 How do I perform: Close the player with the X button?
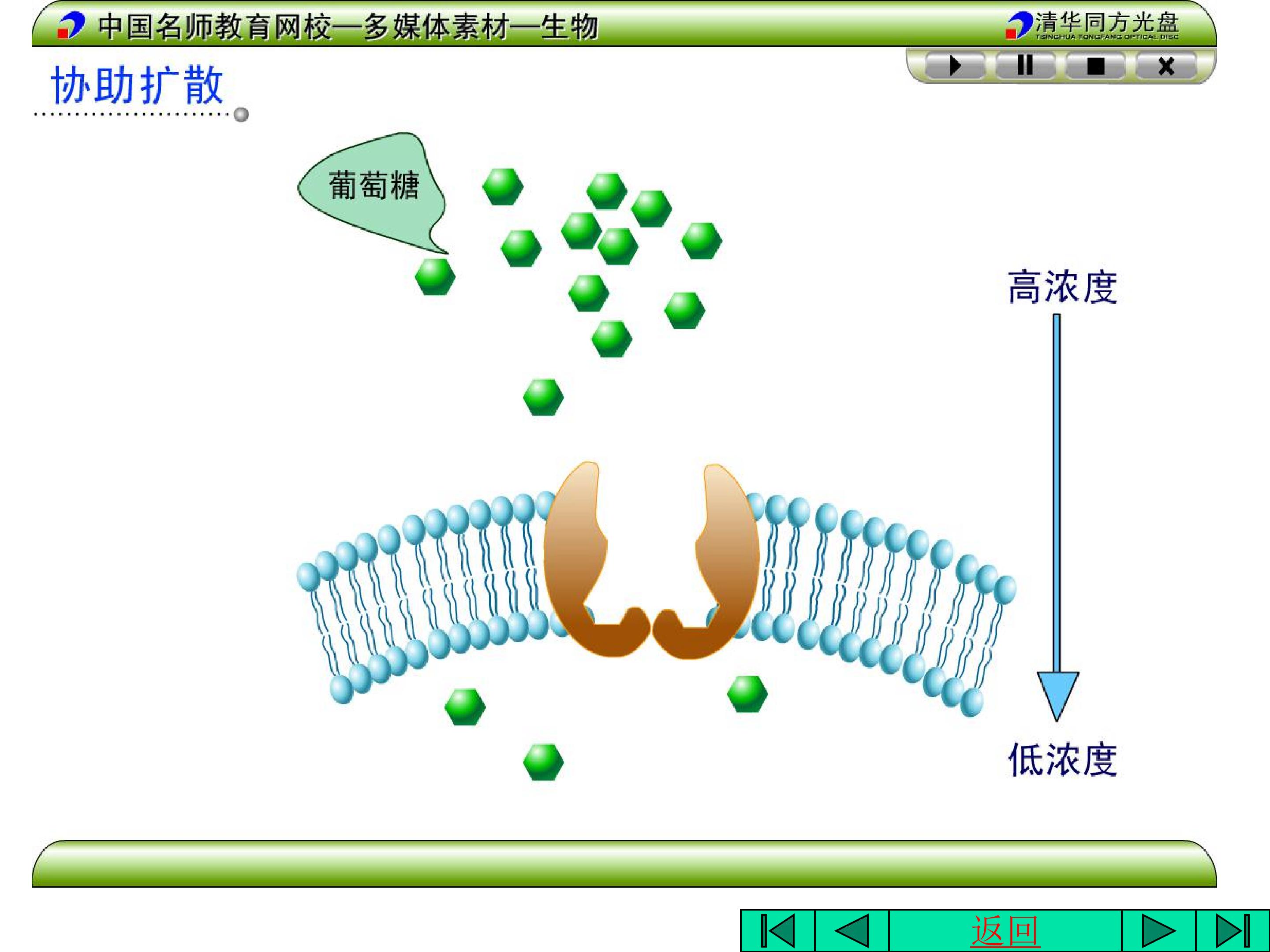pyautogui.click(x=1166, y=66)
